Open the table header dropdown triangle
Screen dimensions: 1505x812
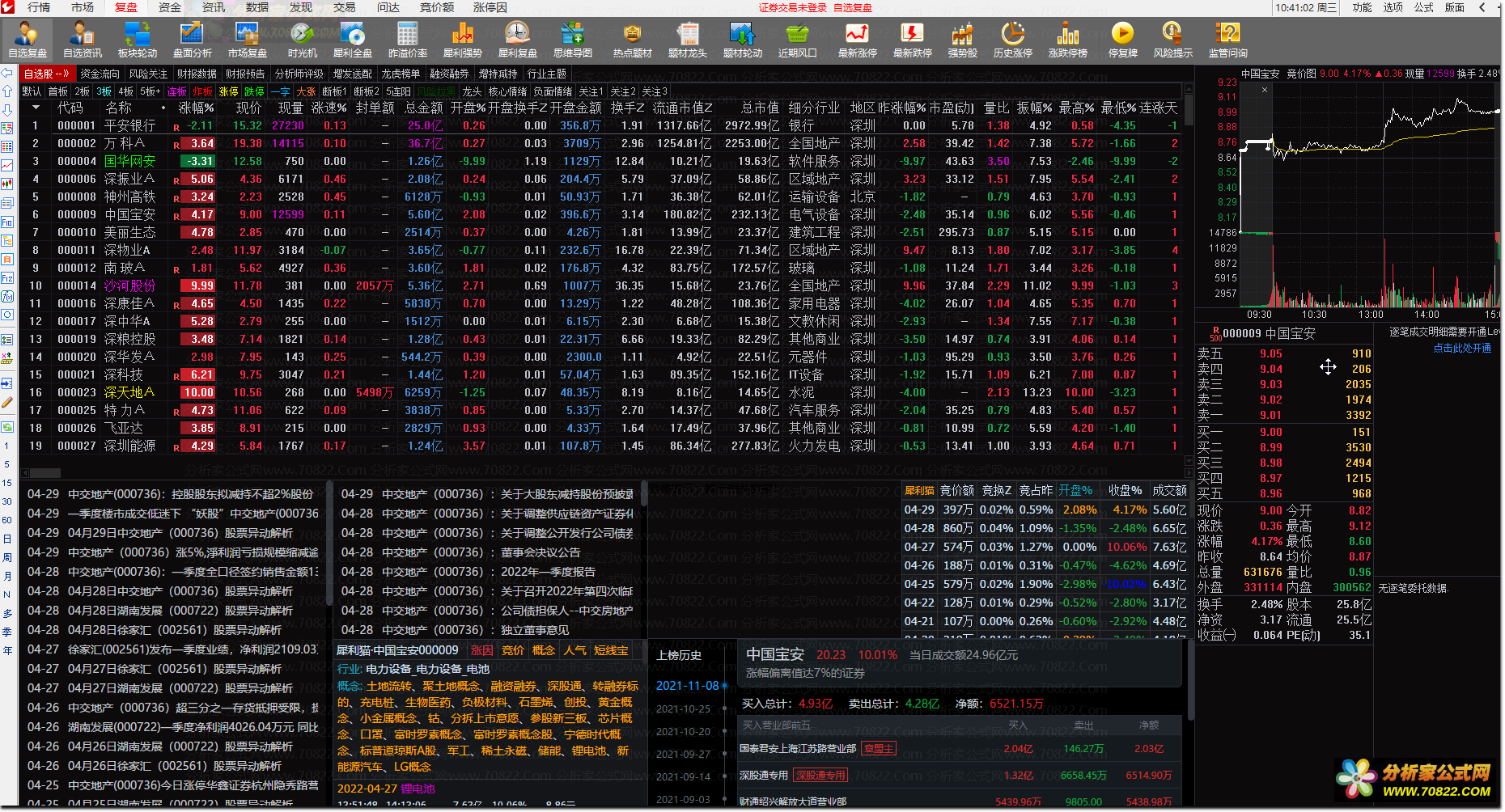pyautogui.click(x=36, y=108)
